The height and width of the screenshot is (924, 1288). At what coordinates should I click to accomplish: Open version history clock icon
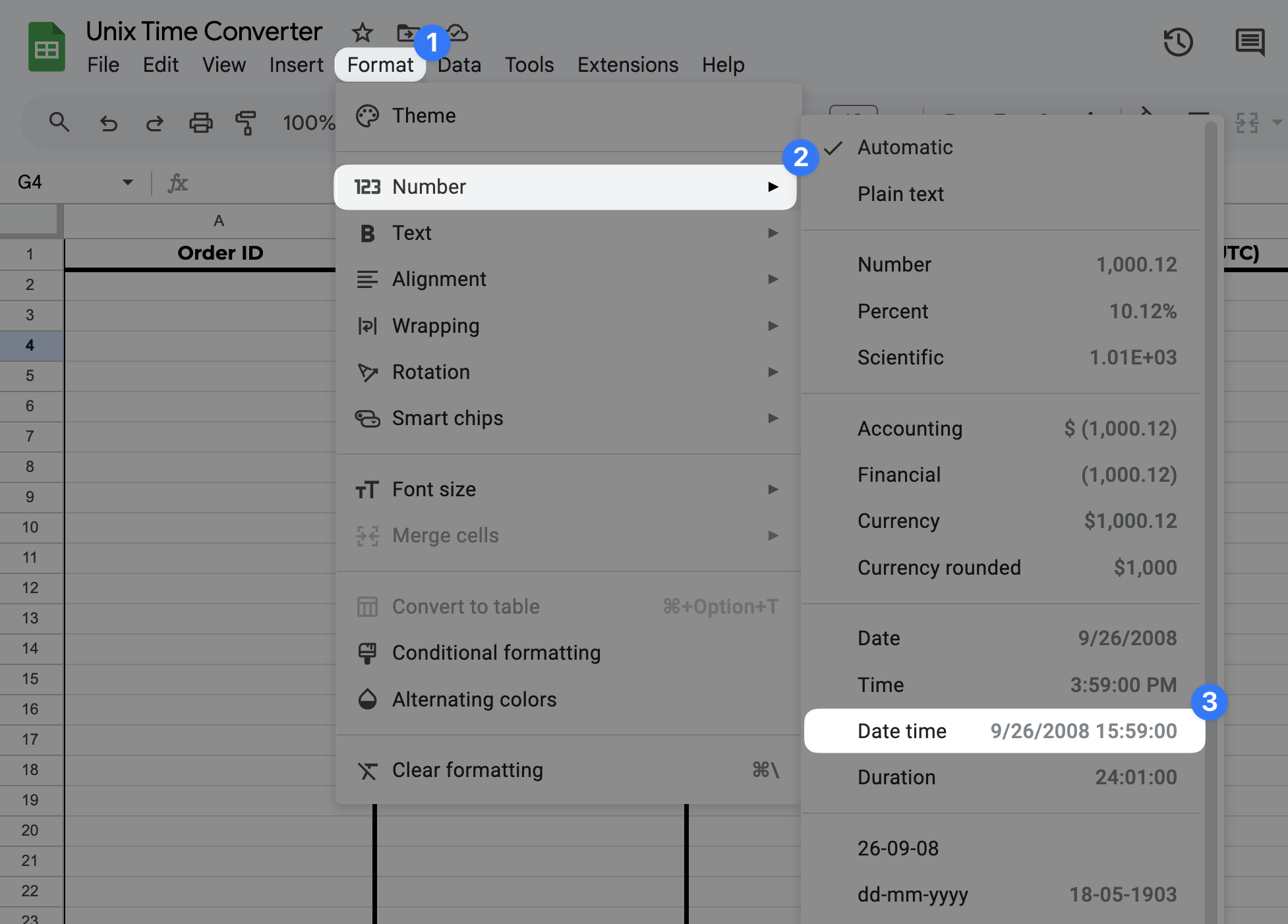coord(1178,43)
